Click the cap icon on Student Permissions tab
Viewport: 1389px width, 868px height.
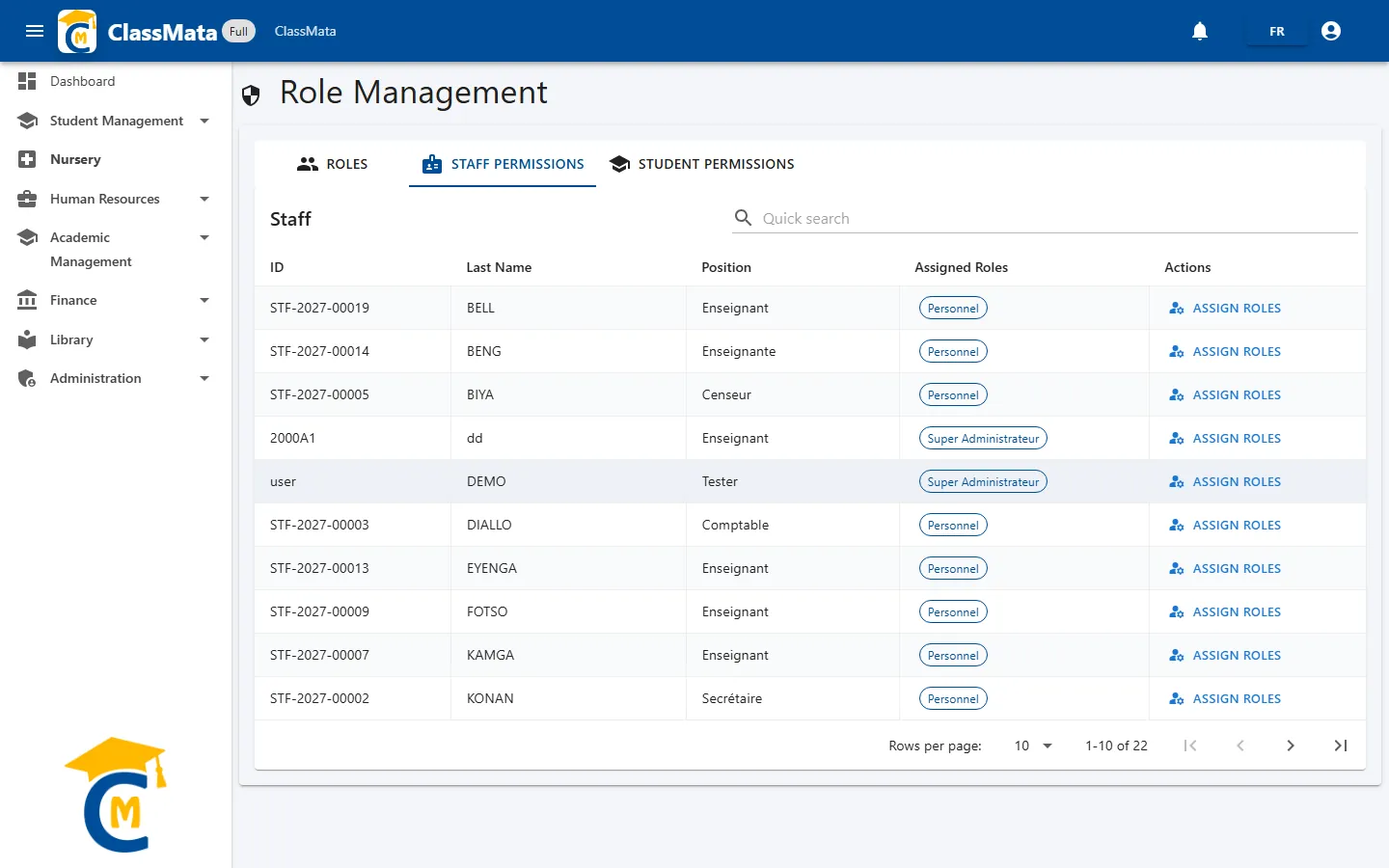pos(620,164)
